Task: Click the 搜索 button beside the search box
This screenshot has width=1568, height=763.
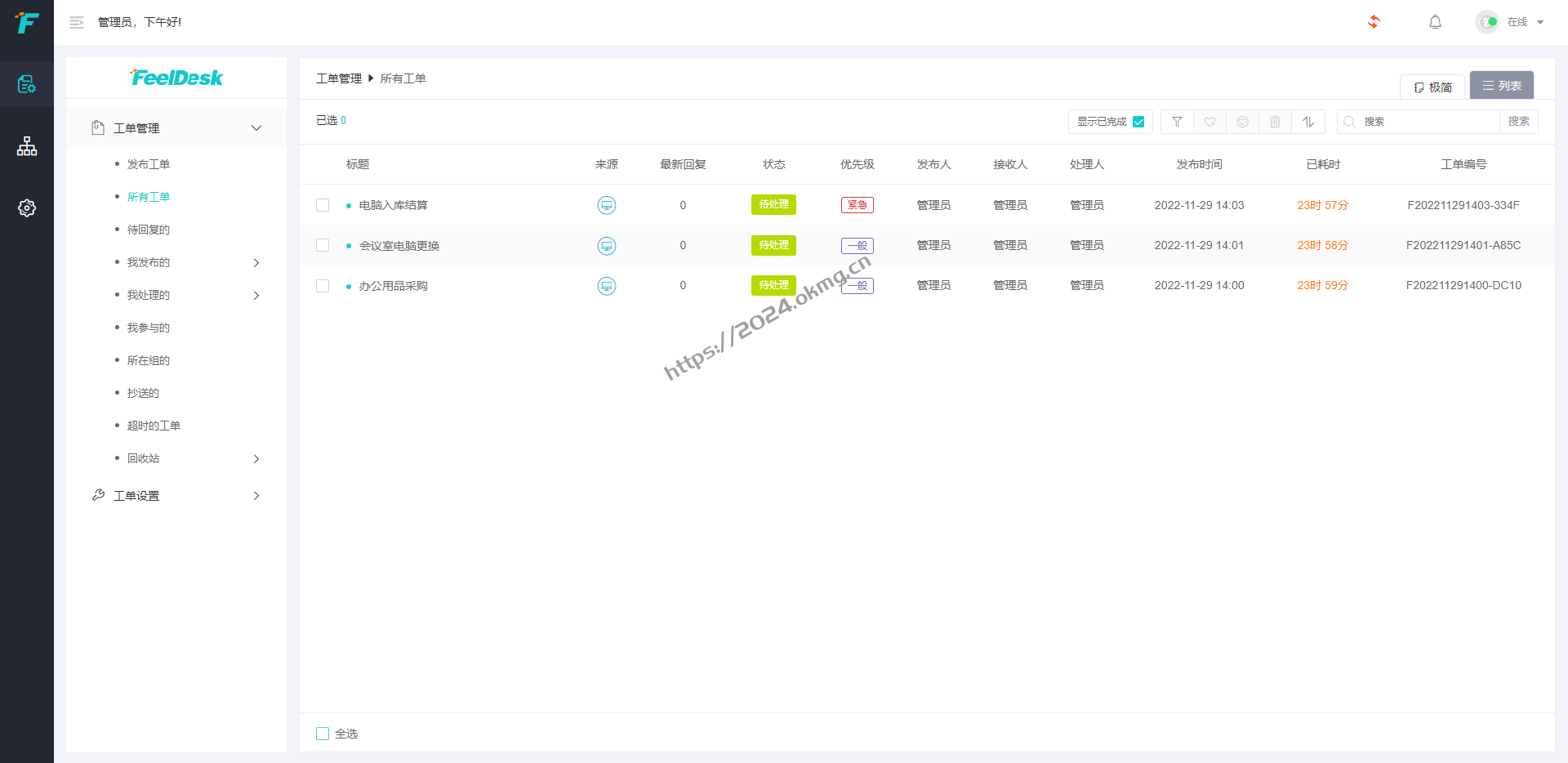Action: pyautogui.click(x=1518, y=122)
